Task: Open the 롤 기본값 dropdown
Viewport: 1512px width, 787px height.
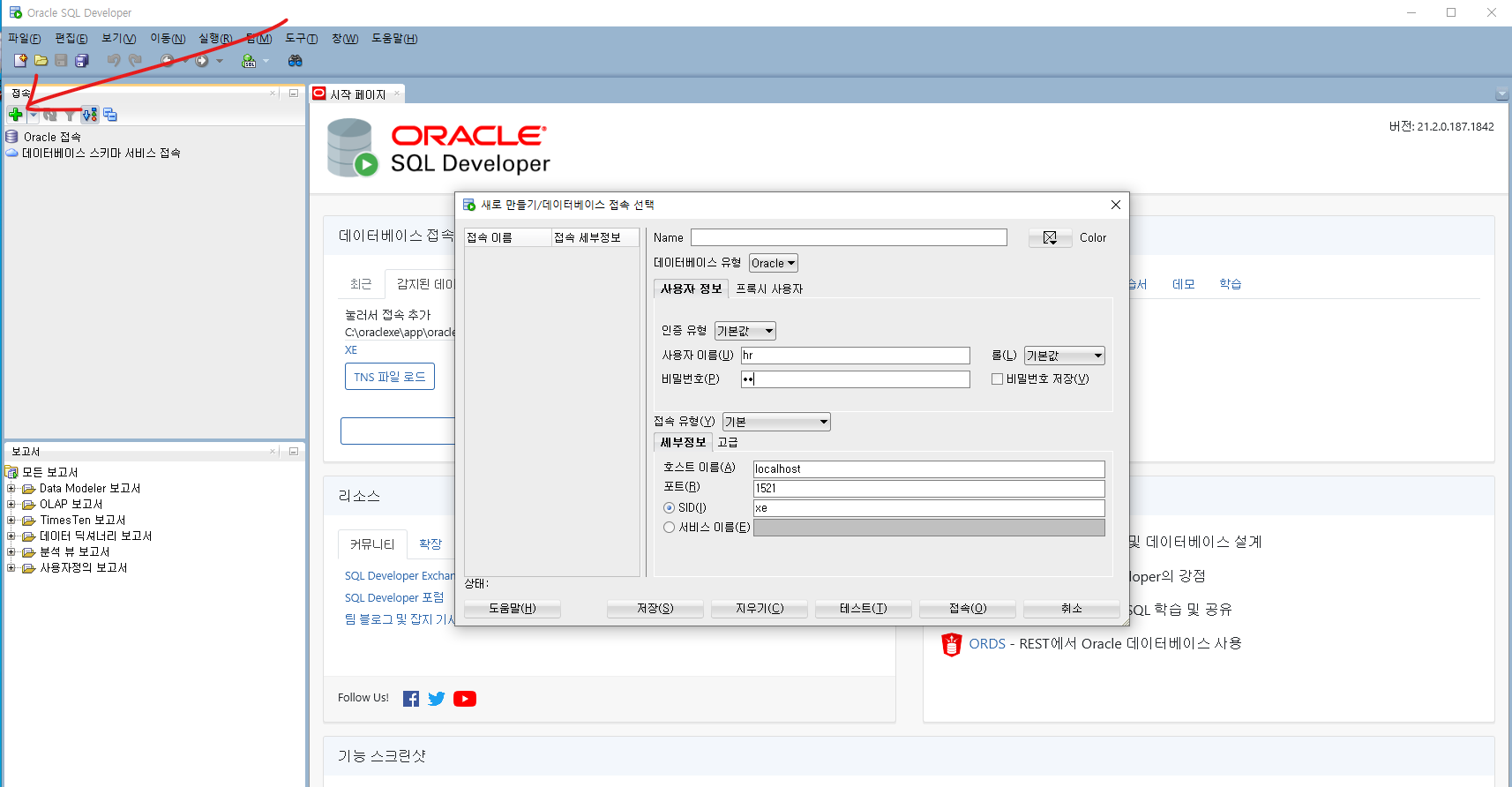Action: pyautogui.click(x=1065, y=356)
